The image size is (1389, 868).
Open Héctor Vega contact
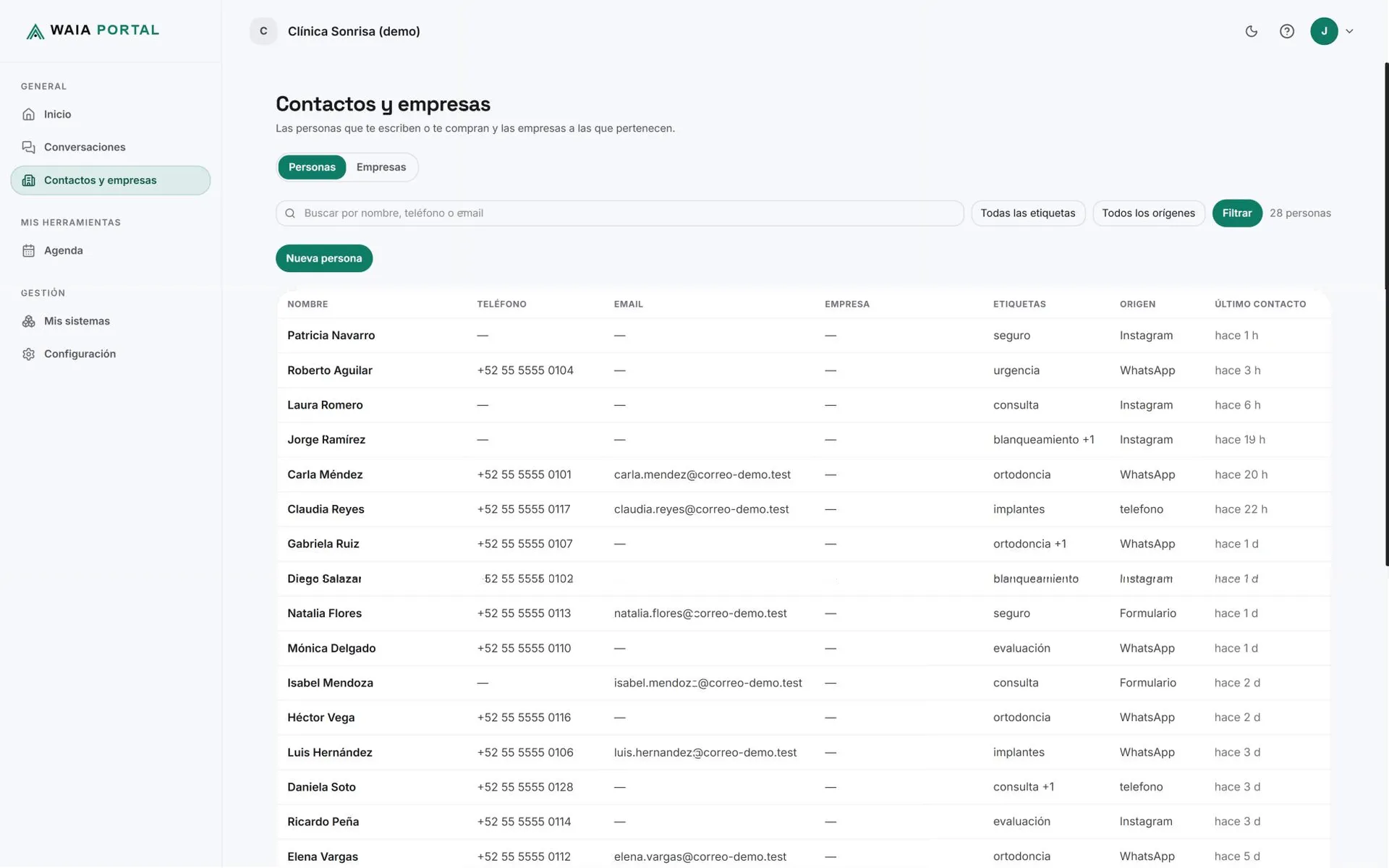point(804,718)
